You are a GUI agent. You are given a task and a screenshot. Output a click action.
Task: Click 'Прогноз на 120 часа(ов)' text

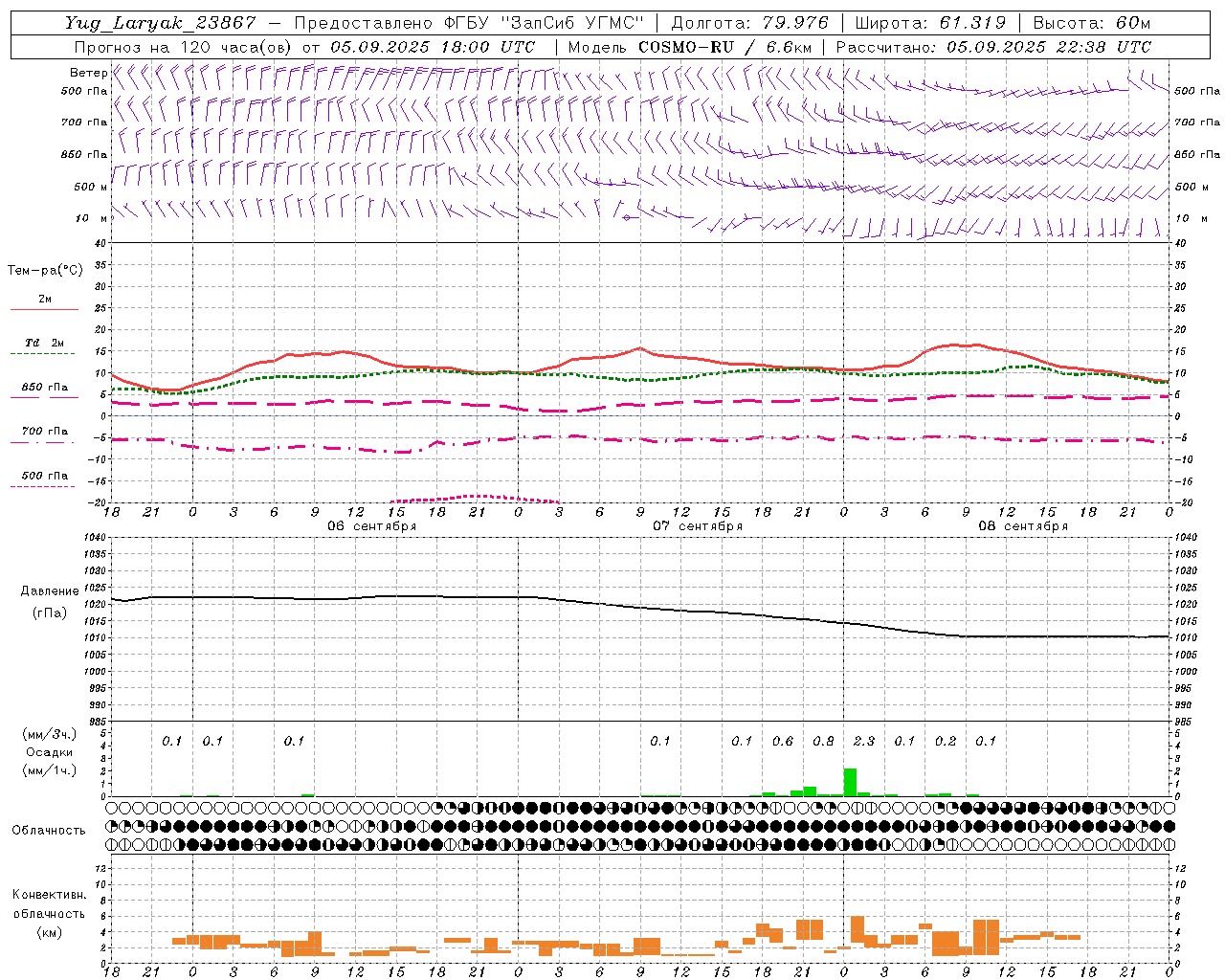[x=184, y=47]
